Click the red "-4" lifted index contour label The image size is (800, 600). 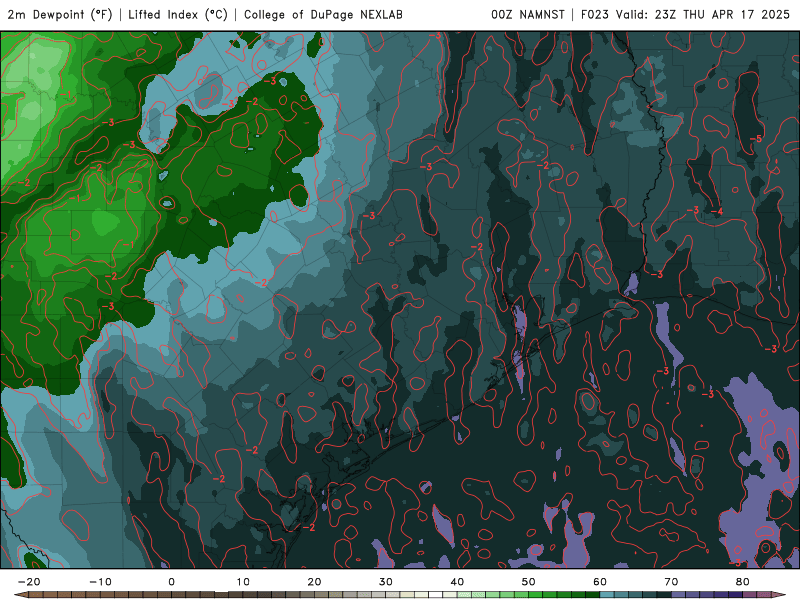(716, 211)
